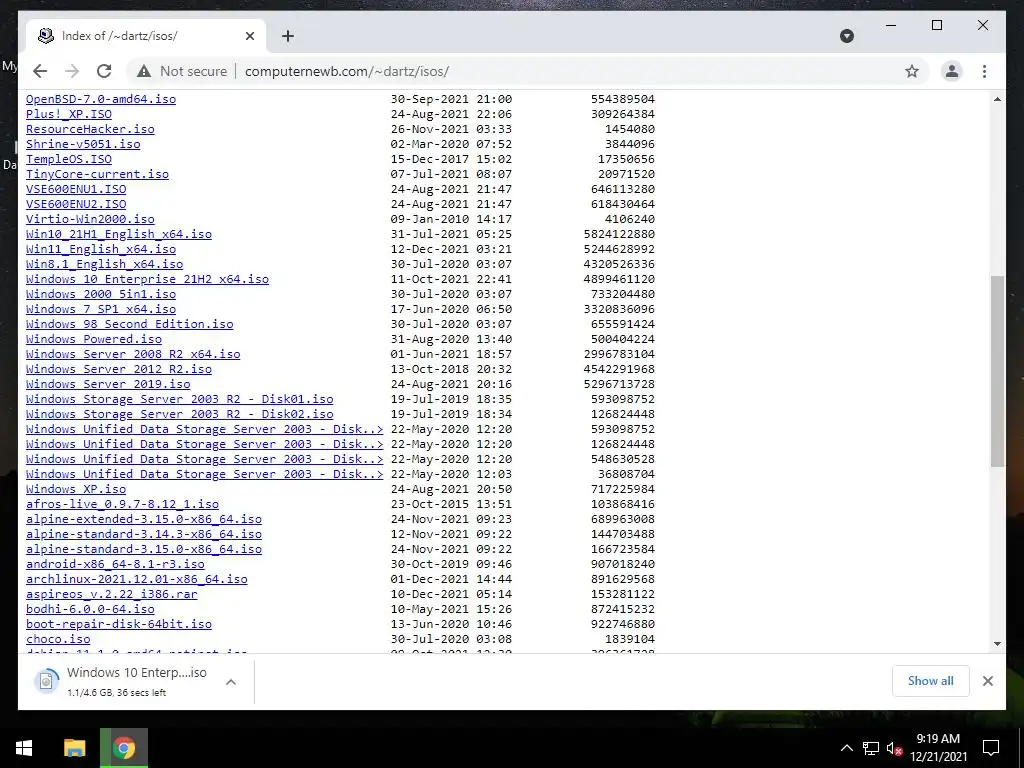1024x768 pixels.
Task: Click Windows_Powered.iso link
Action: pos(93,340)
